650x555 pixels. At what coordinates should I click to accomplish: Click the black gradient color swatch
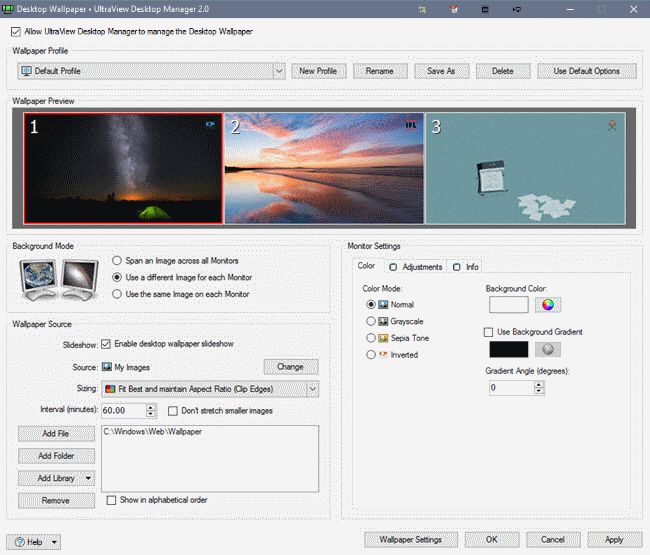[509, 349]
